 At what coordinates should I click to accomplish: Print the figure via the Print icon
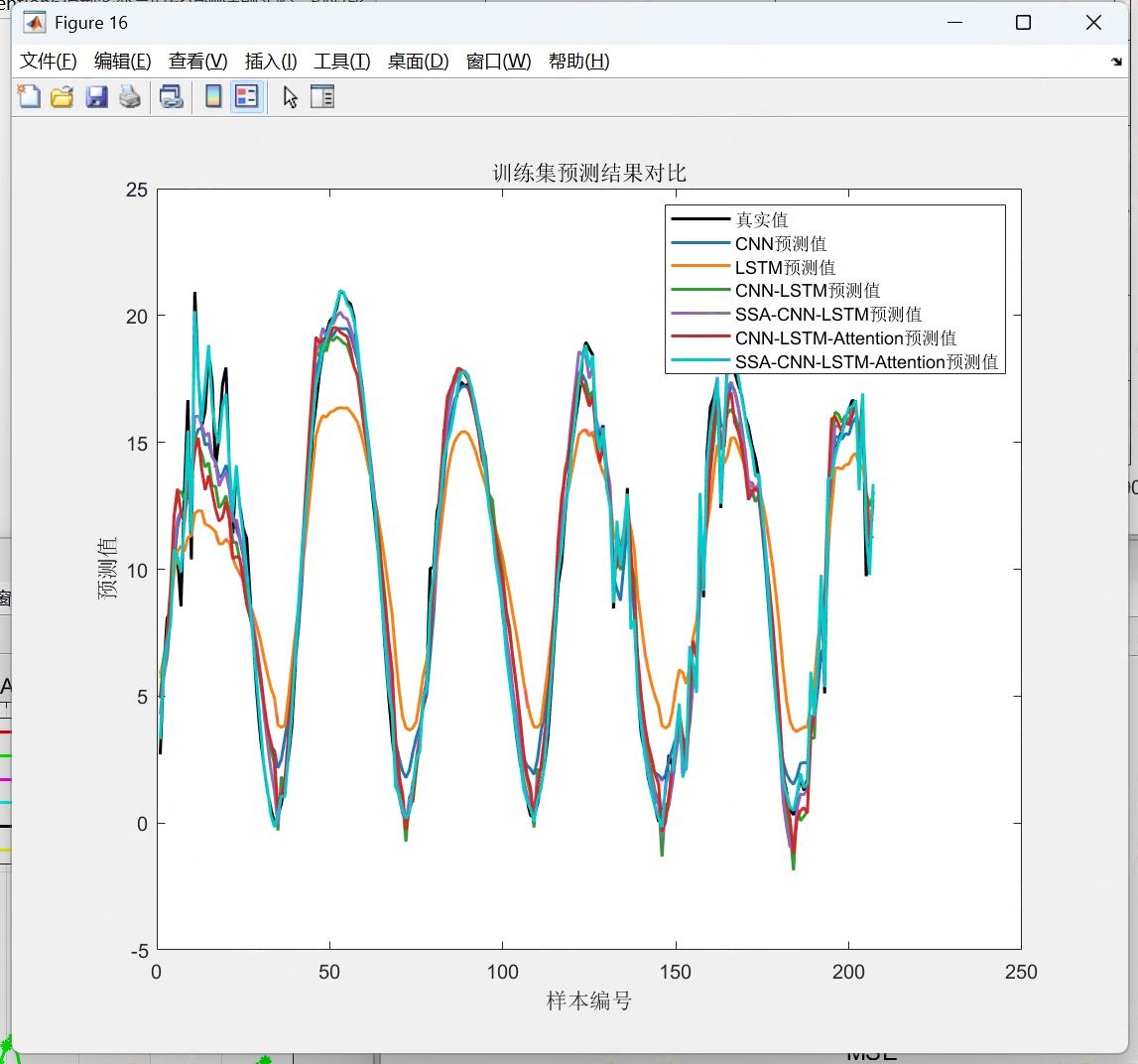(x=129, y=96)
